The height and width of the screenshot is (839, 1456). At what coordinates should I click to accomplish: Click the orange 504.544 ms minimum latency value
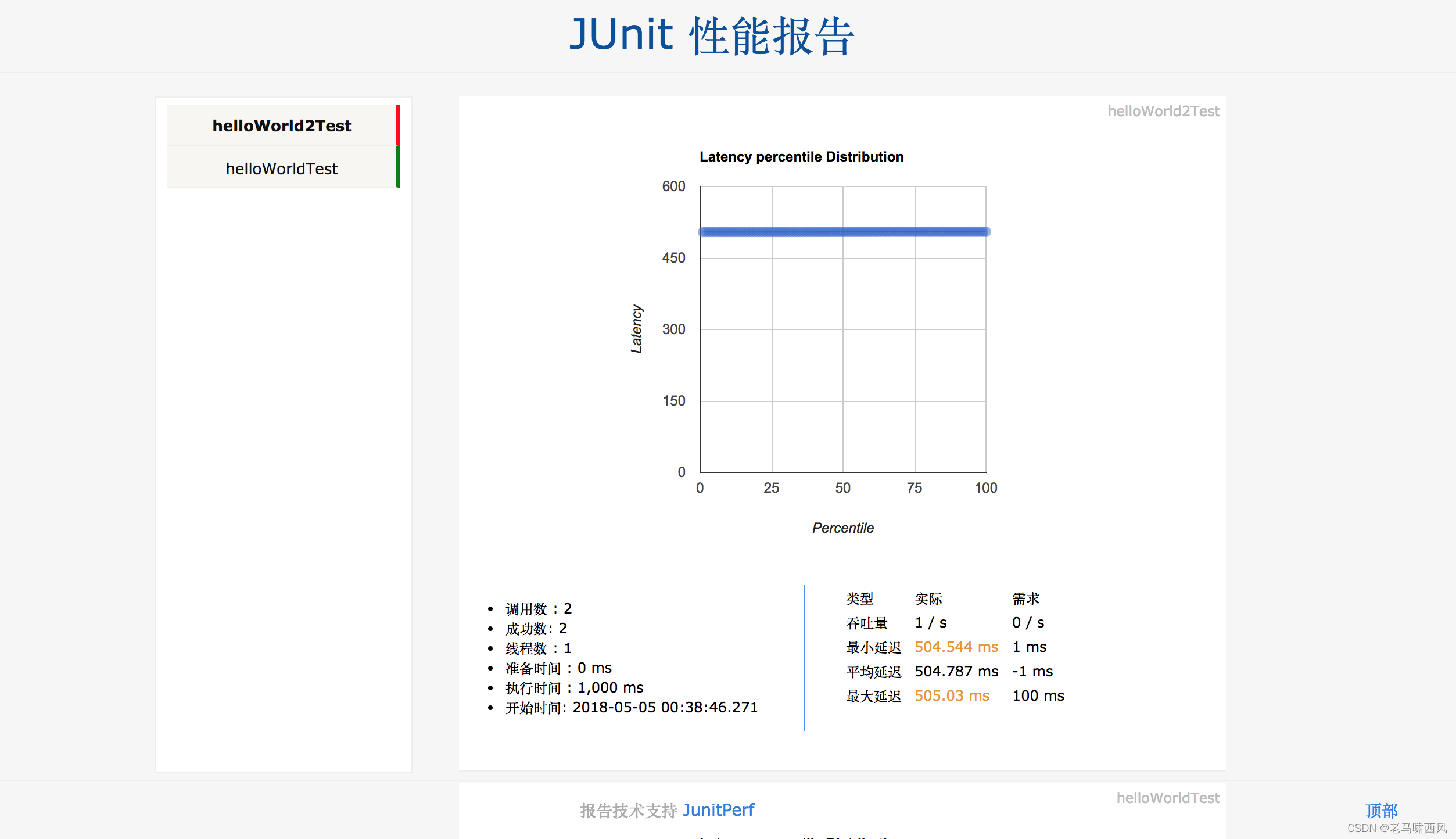[x=956, y=647]
